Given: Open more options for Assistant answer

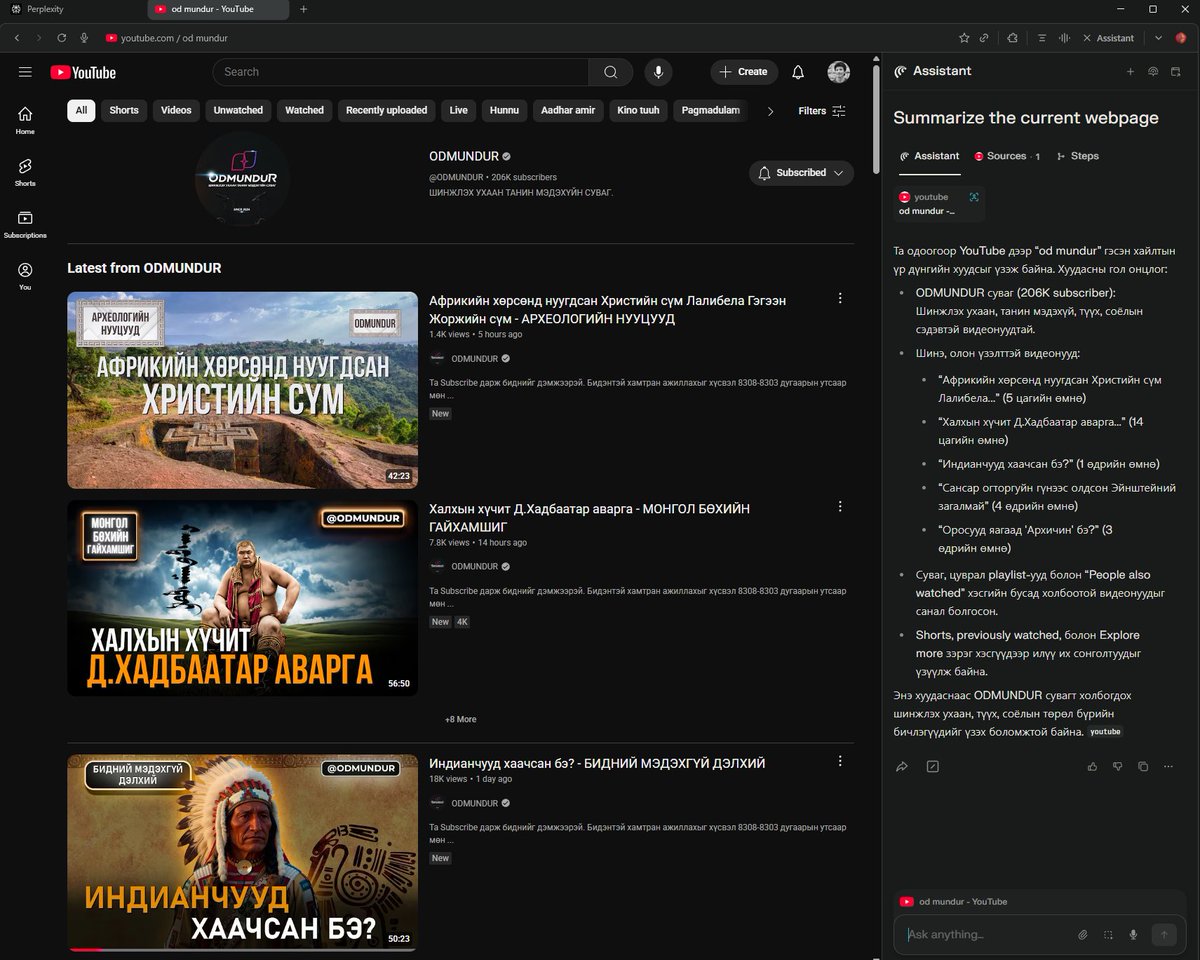Looking at the screenshot, I should pos(1168,767).
